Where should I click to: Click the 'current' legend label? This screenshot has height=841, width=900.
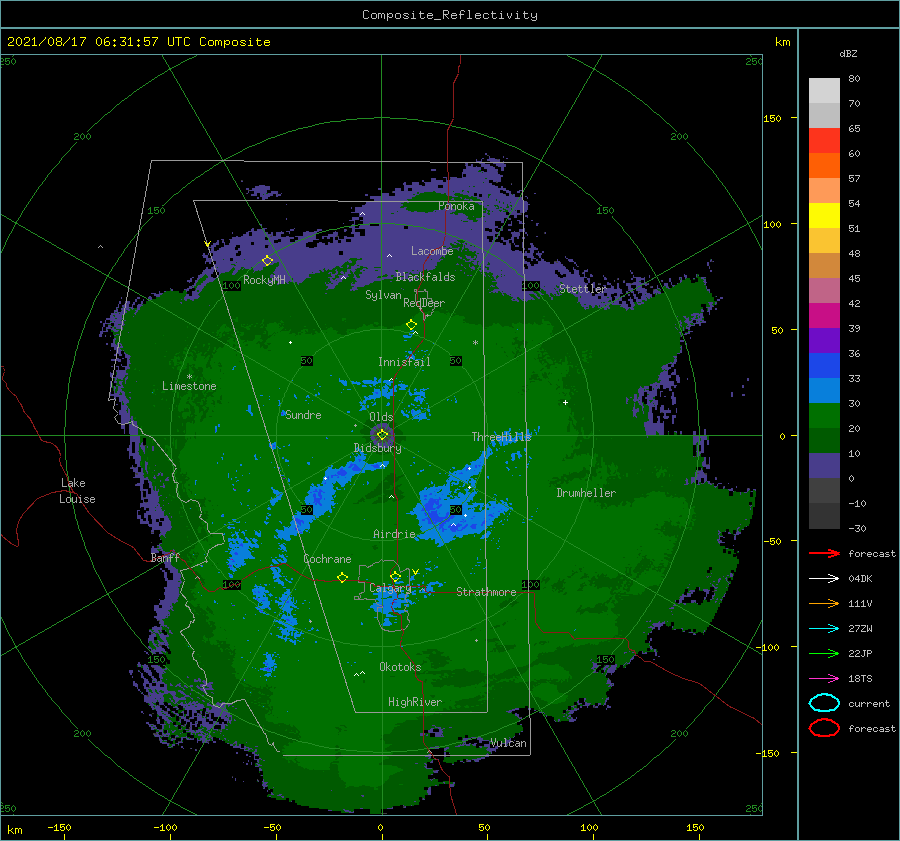869,703
